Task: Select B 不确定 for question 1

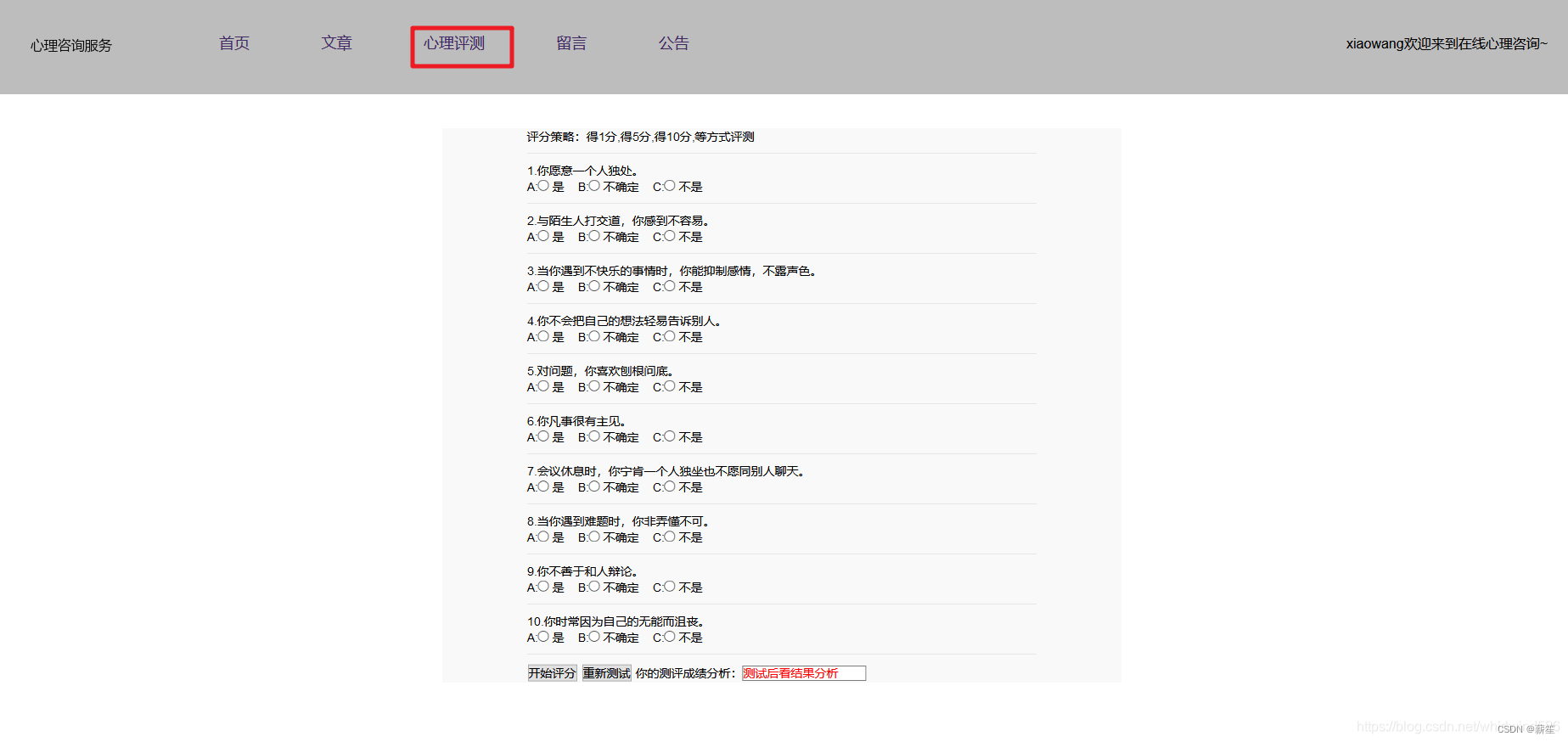Action: coord(594,186)
